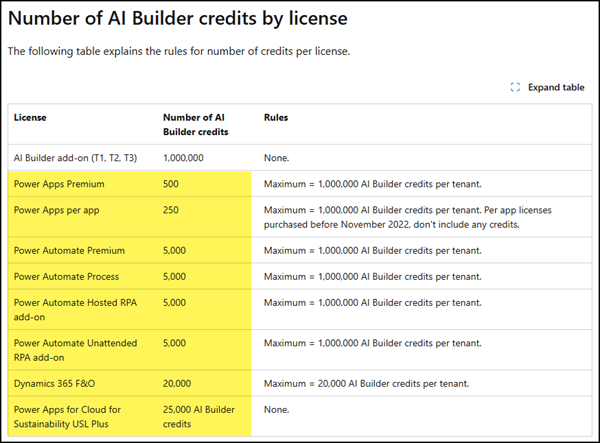
Task: Click the rule text for Power Automate Premium
Action: click(372, 251)
